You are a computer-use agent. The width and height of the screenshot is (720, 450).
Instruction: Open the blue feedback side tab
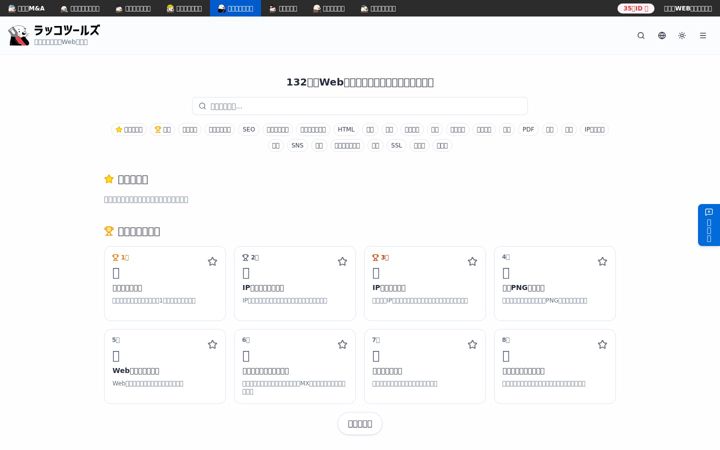[709, 225]
